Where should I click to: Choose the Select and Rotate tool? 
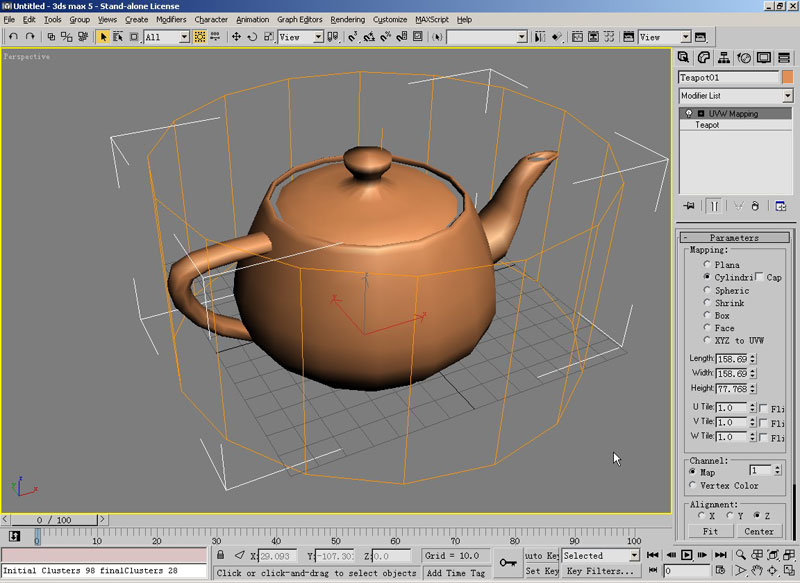tap(252, 37)
